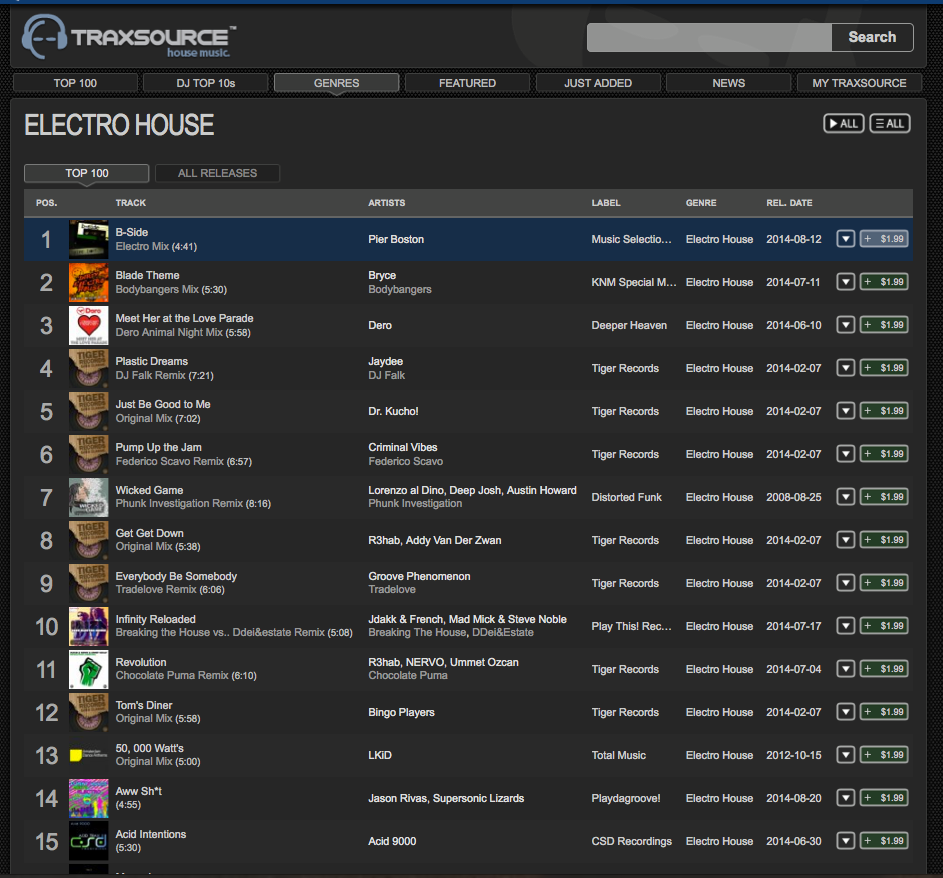
Task: Click release date 2008-08-25
Action: coord(793,497)
